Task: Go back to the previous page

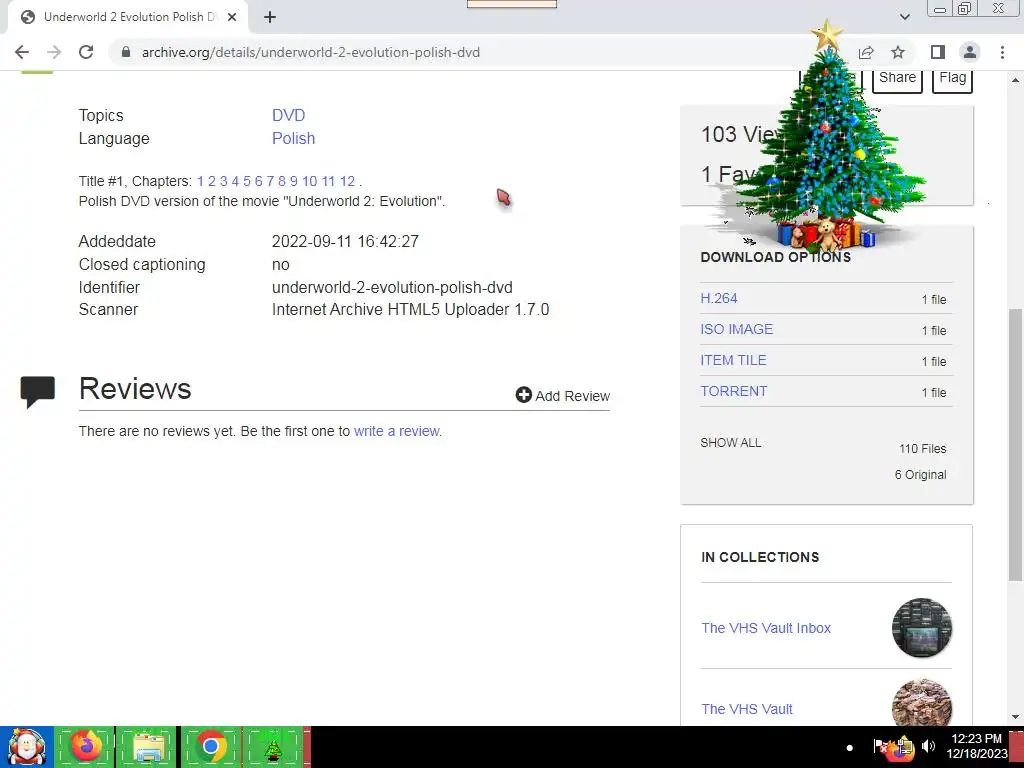Action: [22, 52]
